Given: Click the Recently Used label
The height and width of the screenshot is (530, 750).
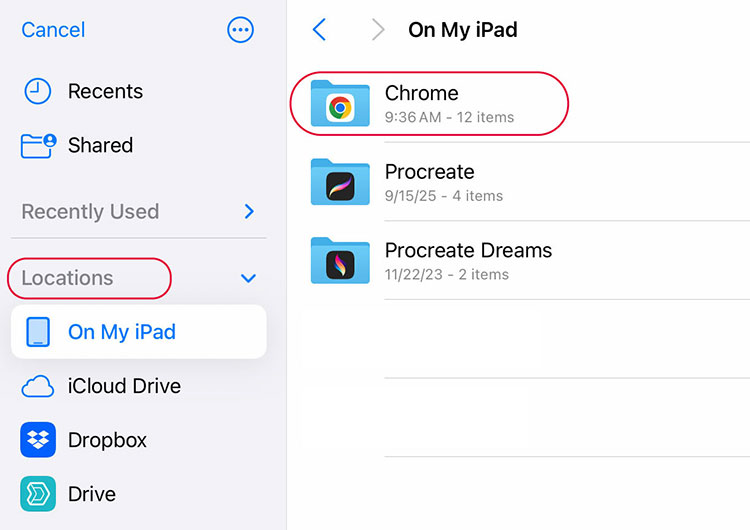Looking at the screenshot, I should pos(90,212).
